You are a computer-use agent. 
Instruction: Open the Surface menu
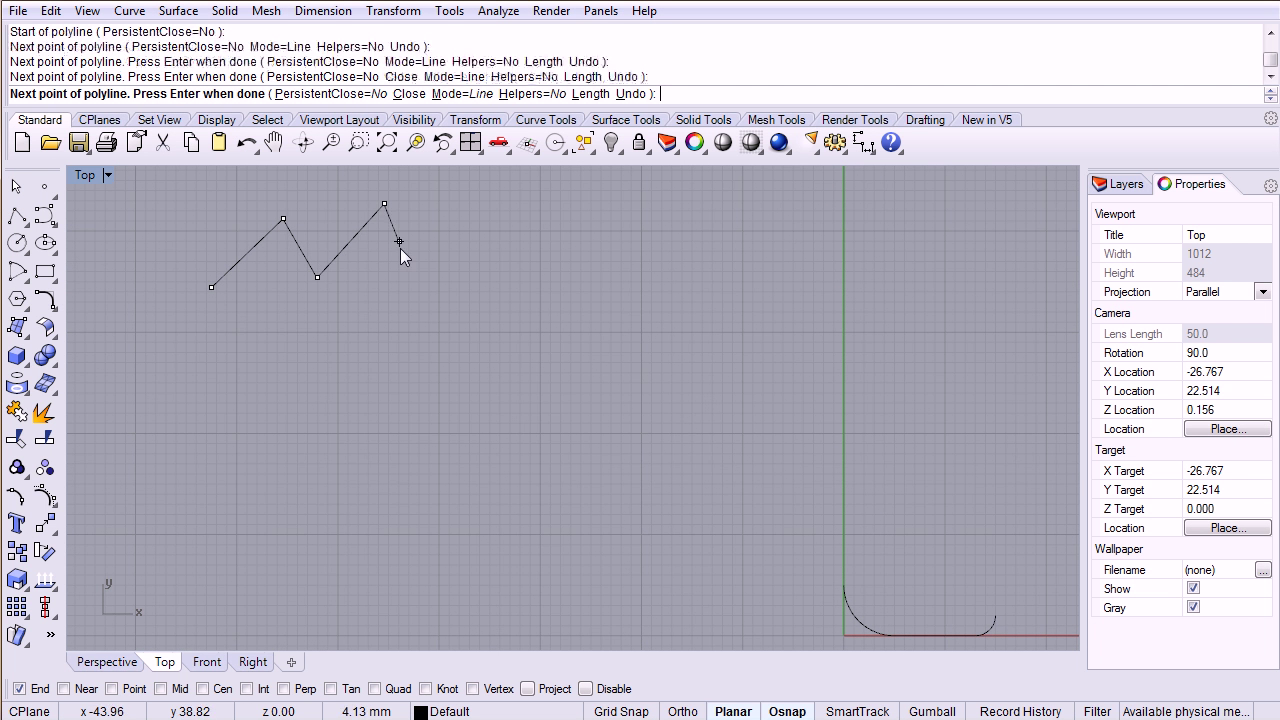click(178, 11)
